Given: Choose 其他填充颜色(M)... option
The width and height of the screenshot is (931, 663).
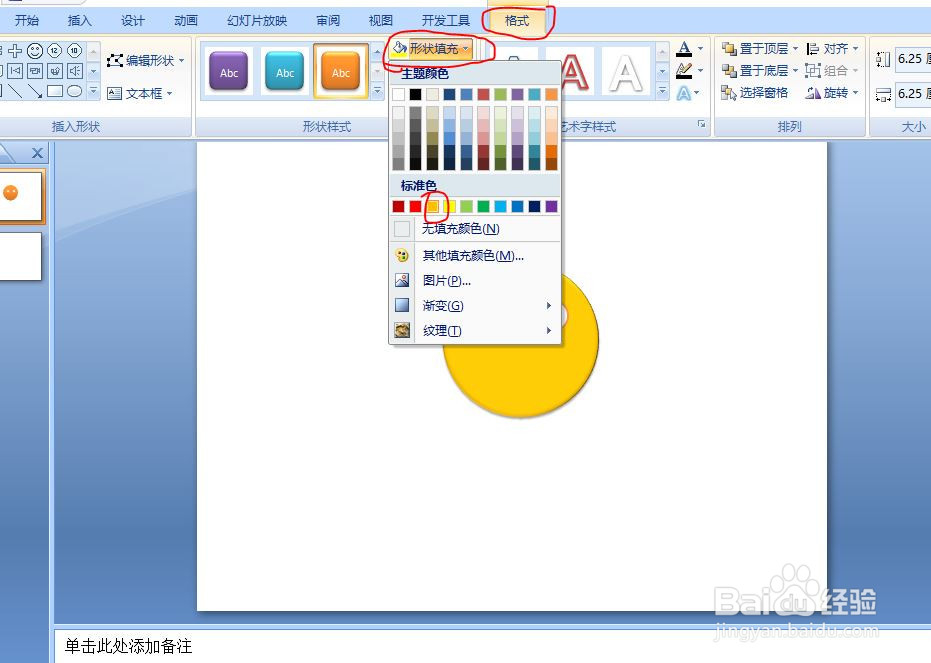Looking at the screenshot, I should pos(475,255).
